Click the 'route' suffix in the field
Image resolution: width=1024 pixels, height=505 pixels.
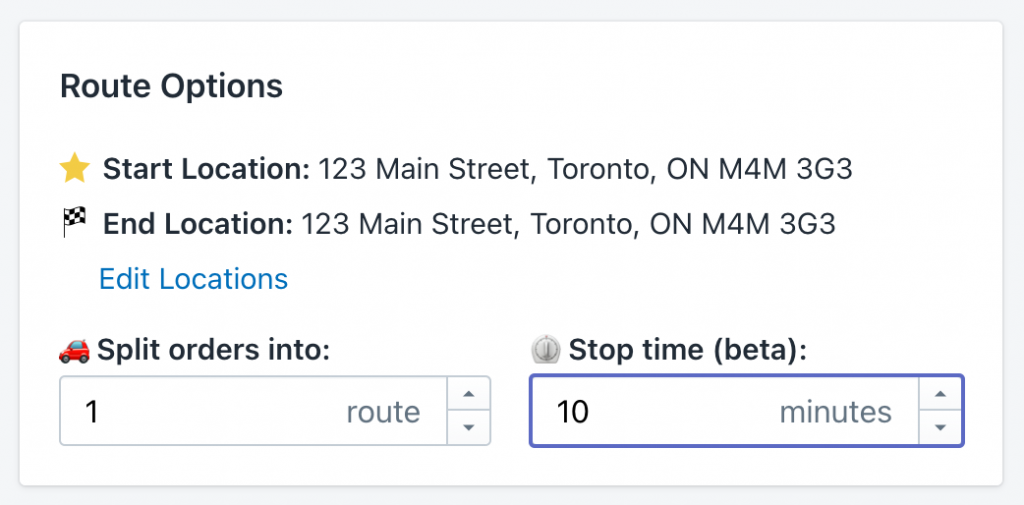tap(383, 411)
